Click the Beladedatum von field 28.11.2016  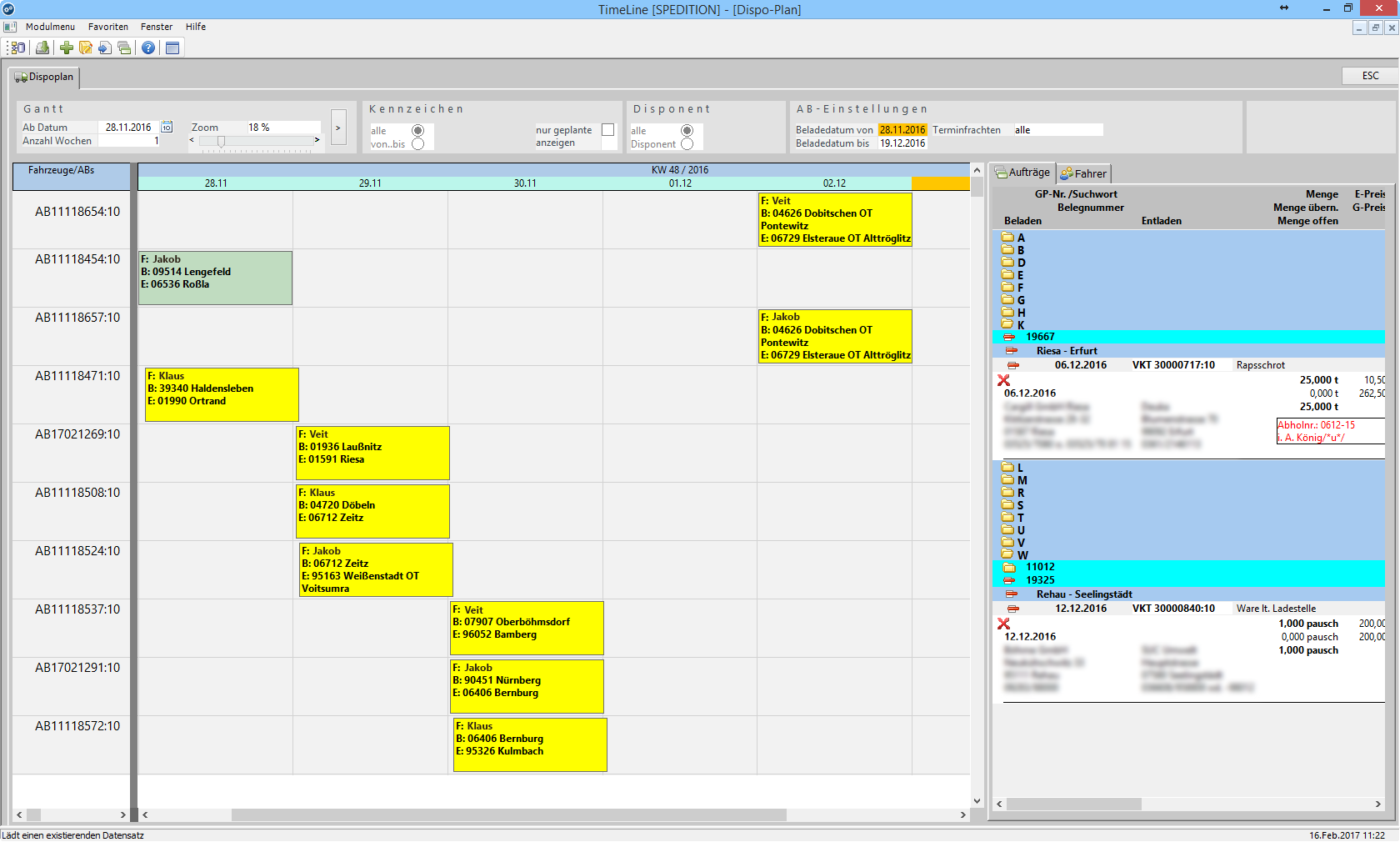click(902, 130)
